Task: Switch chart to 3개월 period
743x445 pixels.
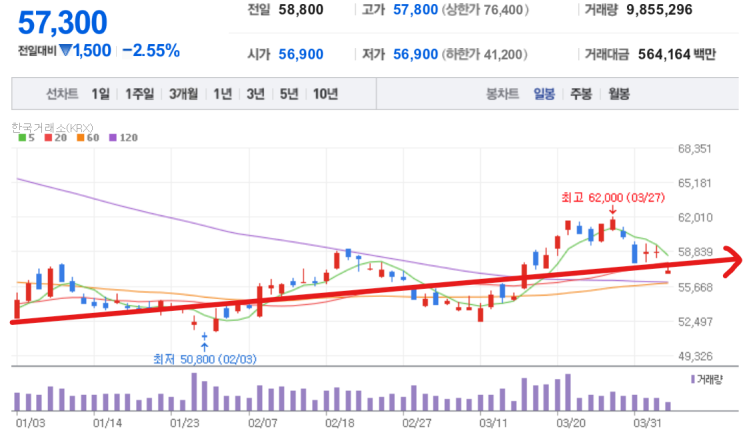Action: pos(183,94)
